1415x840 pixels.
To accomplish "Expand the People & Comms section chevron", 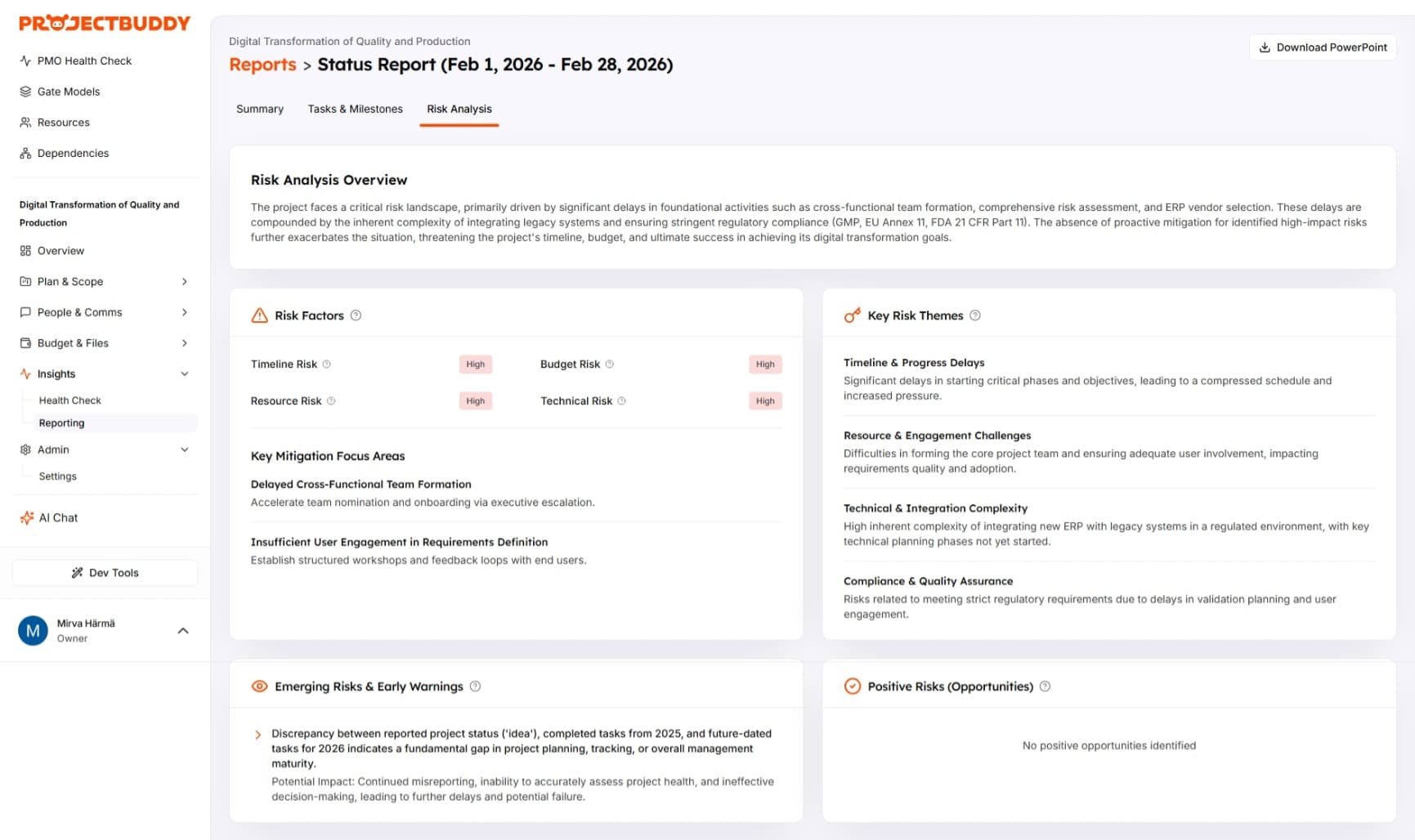I will coord(185,312).
